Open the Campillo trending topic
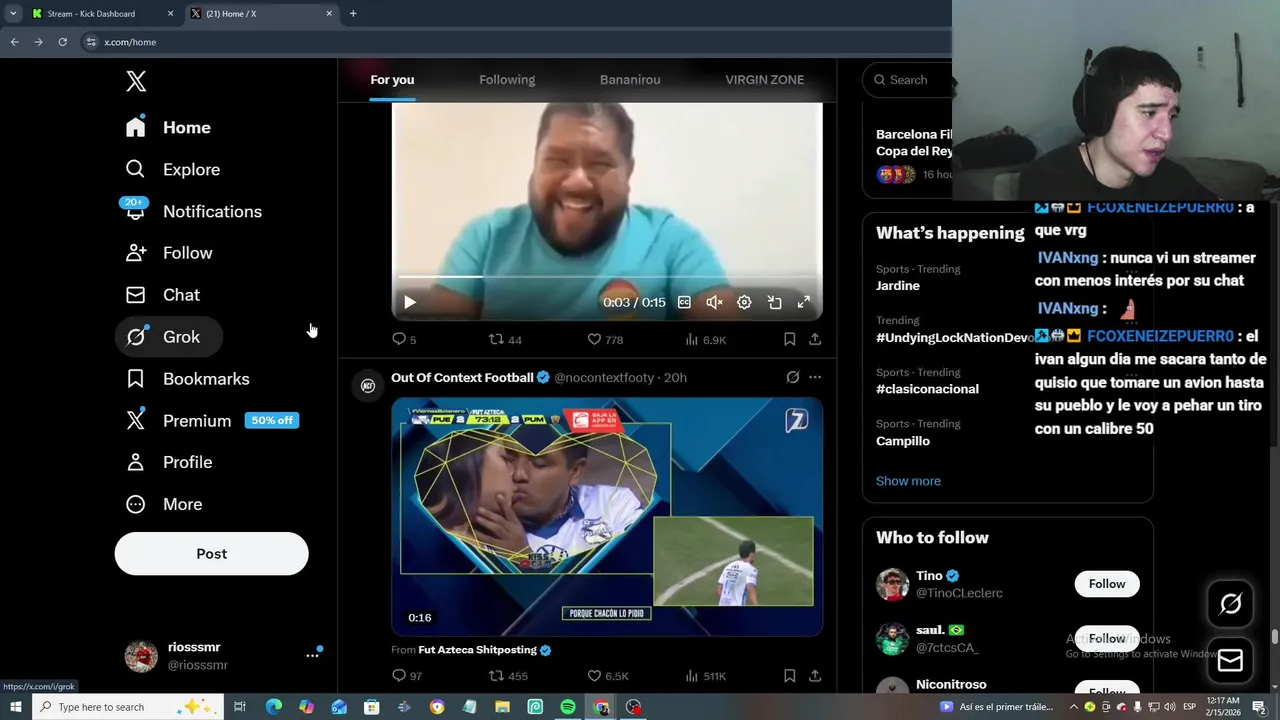Viewport: 1280px width, 720px height. tap(903, 441)
